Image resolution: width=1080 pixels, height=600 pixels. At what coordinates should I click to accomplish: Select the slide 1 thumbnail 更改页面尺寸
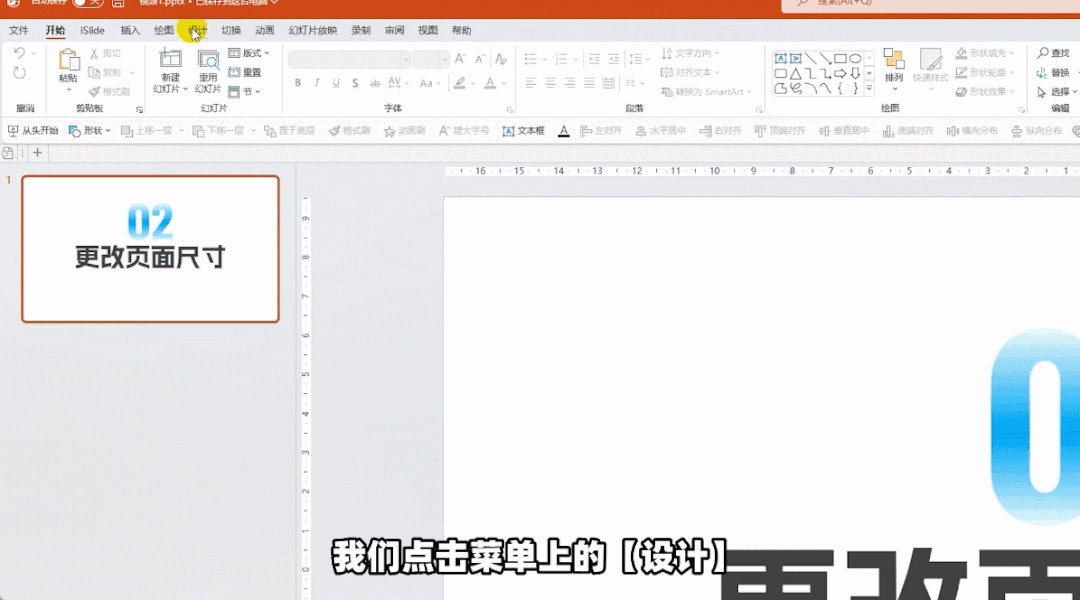[150, 249]
